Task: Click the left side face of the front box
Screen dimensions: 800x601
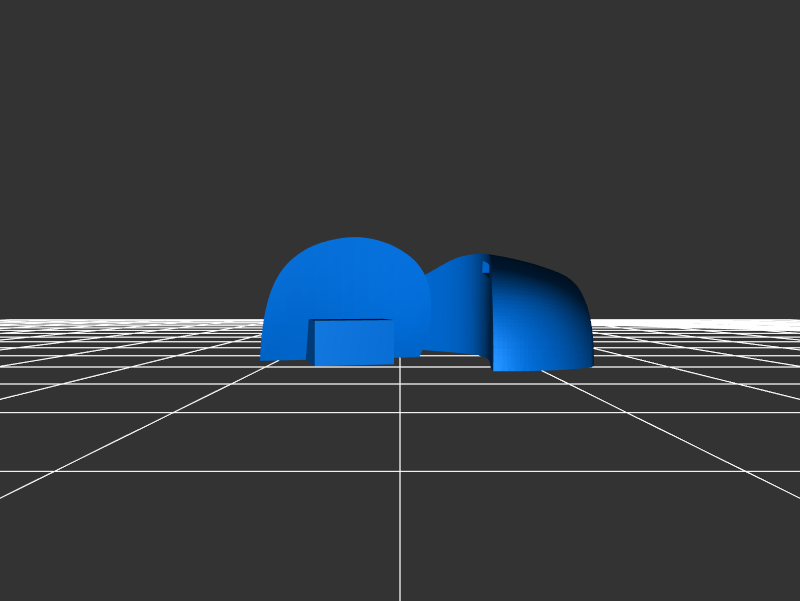Action: click(x=311, y=342)
